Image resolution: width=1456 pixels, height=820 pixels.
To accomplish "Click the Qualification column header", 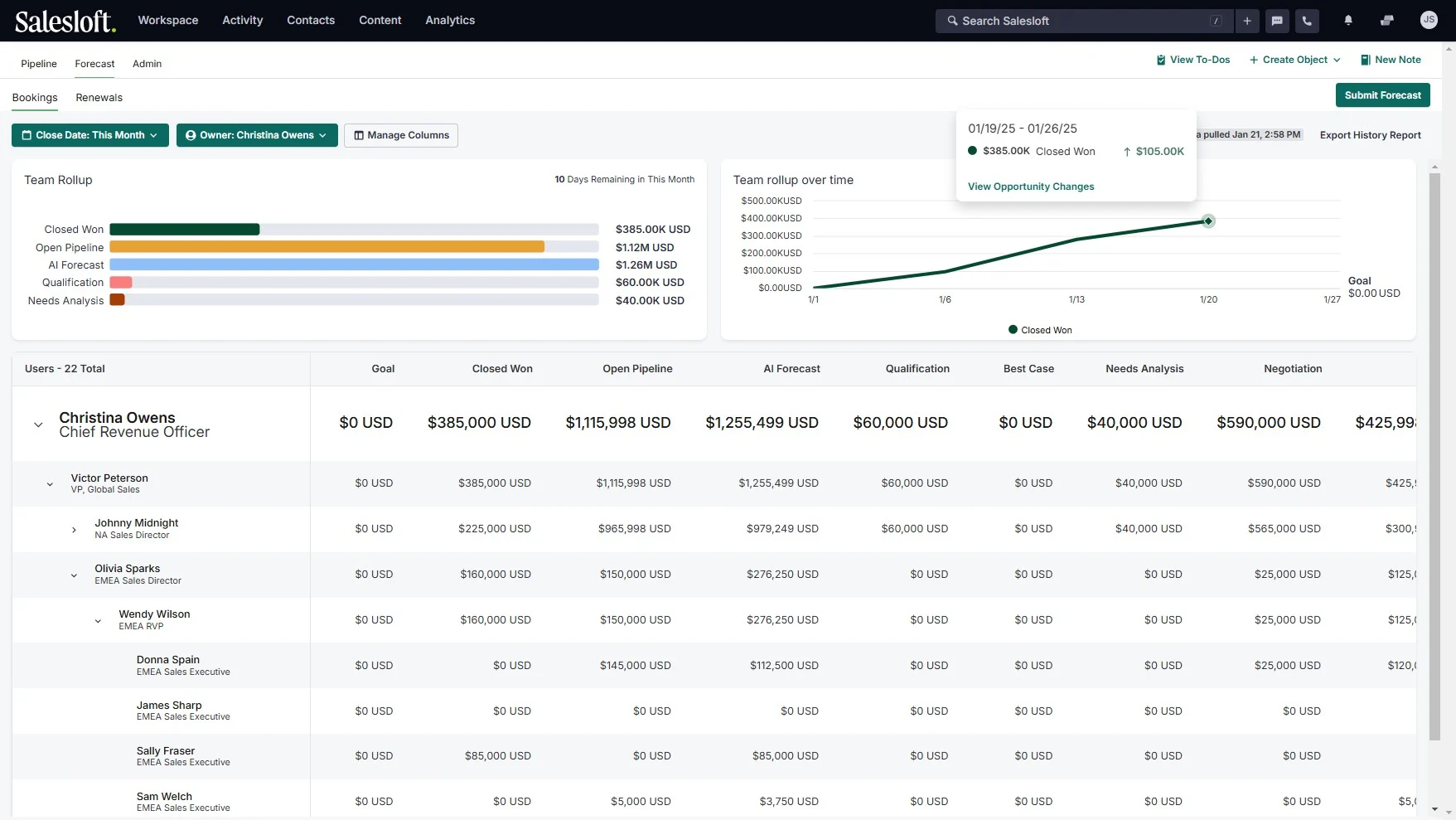I will pyautogui.click(x=917, y=369).
